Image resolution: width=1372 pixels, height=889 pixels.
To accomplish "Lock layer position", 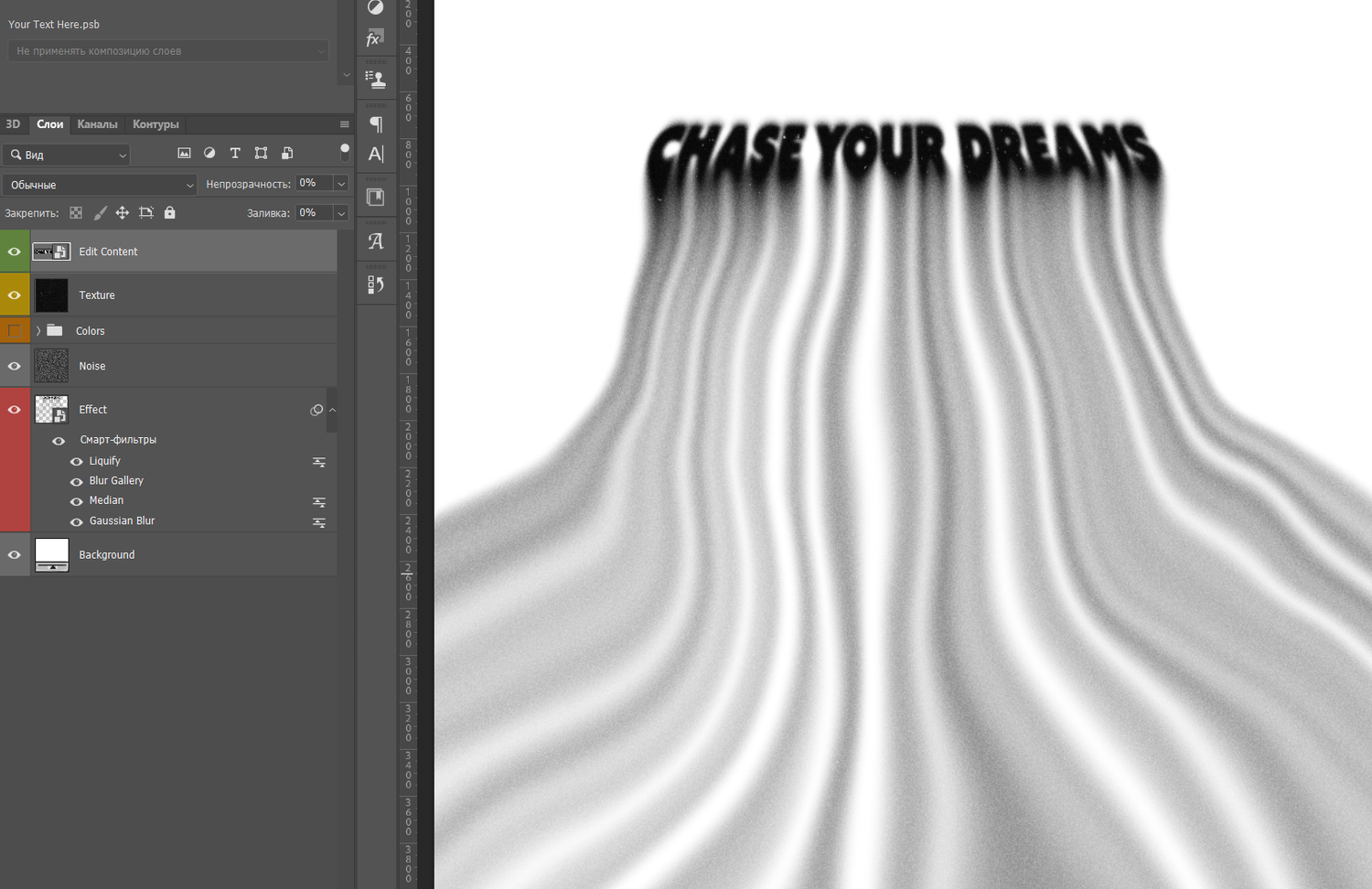I will (122, 213).
